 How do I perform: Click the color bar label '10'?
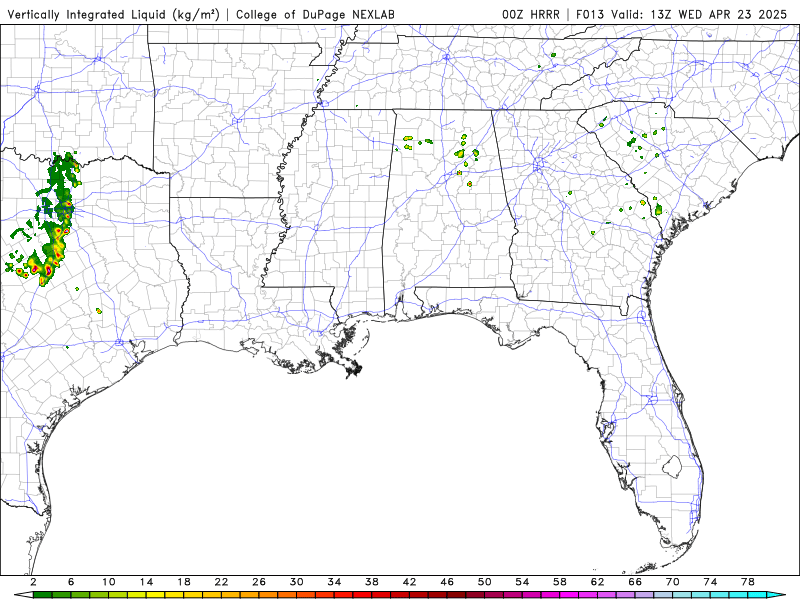[x=109, y=582]
